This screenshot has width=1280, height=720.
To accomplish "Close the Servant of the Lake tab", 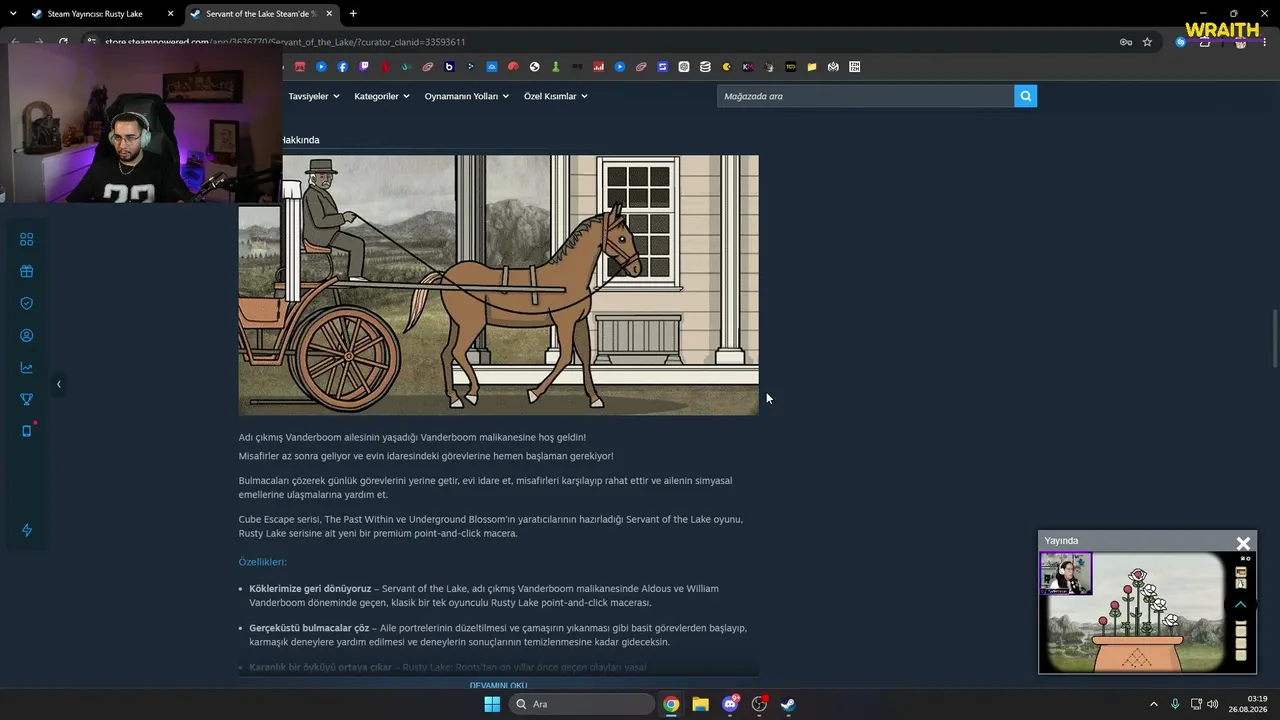I will click(x=329, y=14).
